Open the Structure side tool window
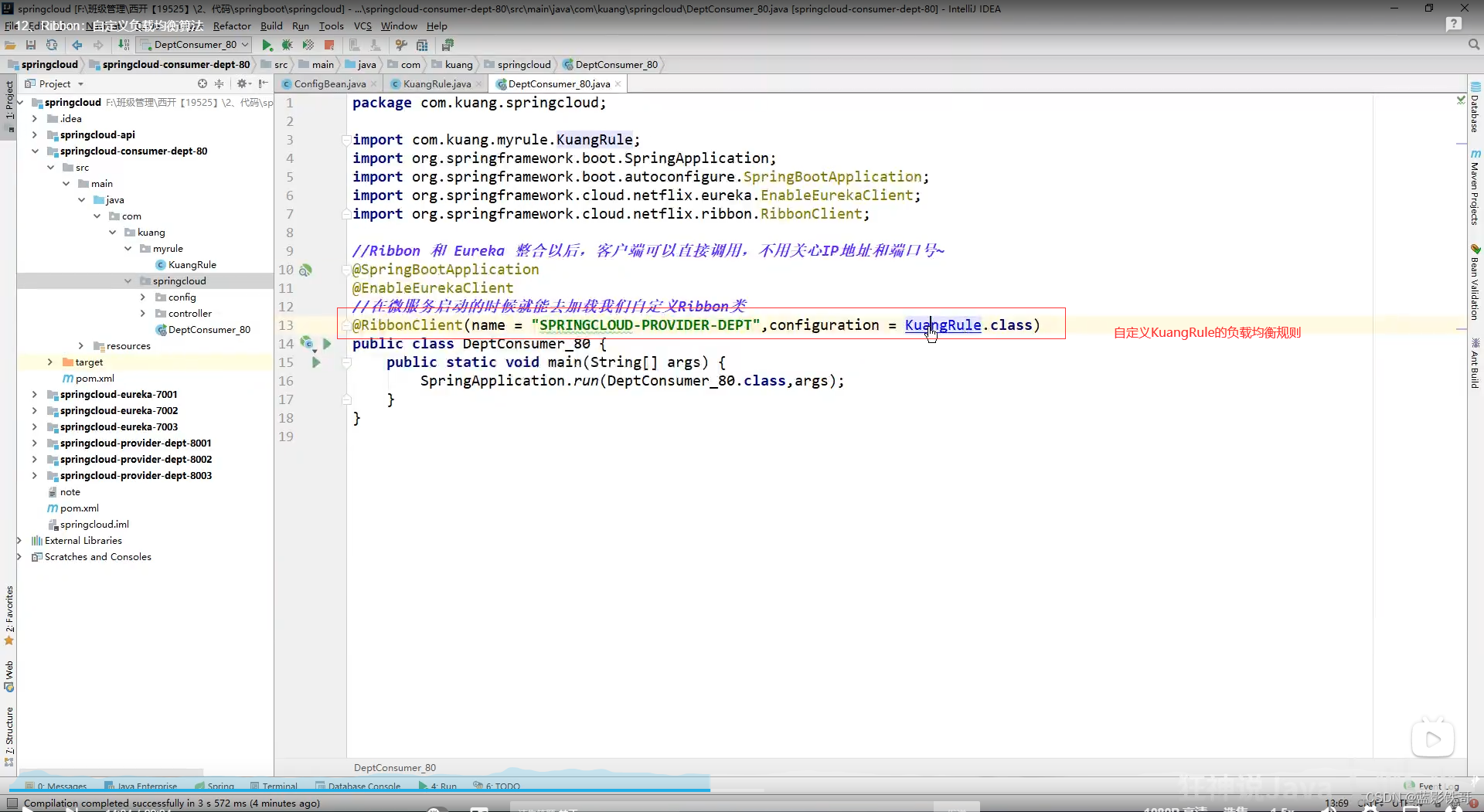This screenshot has width=1484, height=812. coord(9,736)
